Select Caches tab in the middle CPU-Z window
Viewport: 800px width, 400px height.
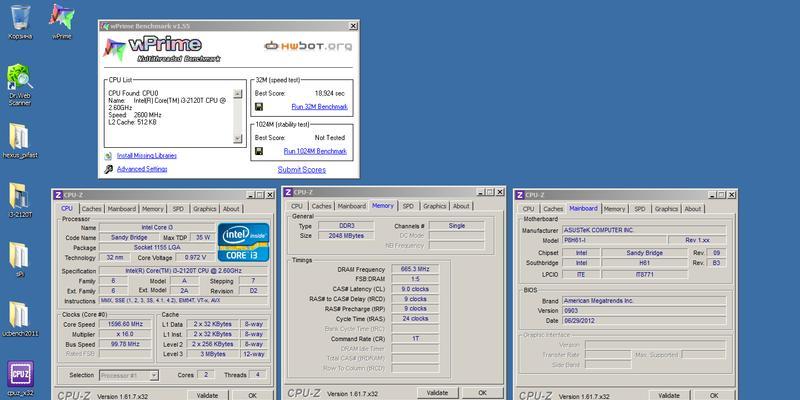(x=321, y=206)
